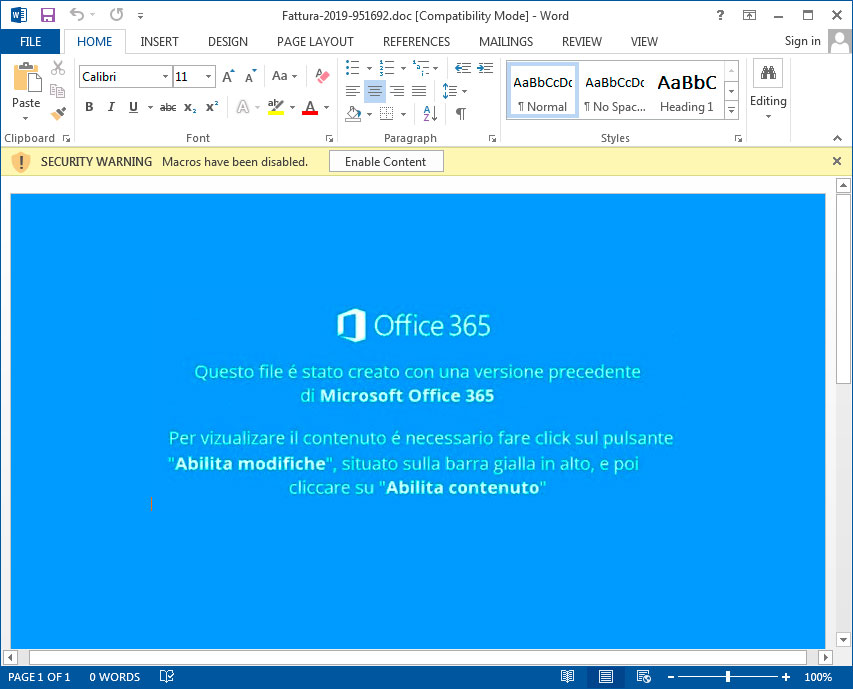Click the account avatar next to Sign in
Image resolution: width=853 pixels, height=689 pixels.
point(840,41)
